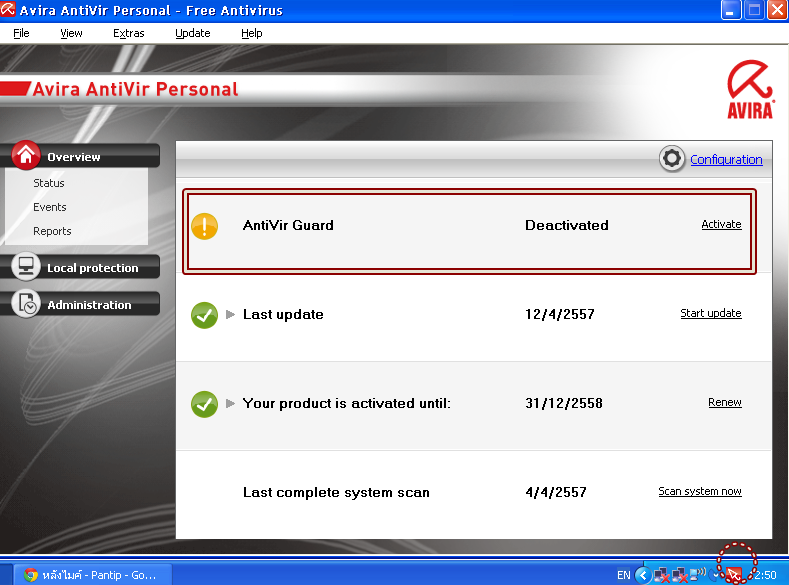Click the EN language indicator
789x585 pixels.
point(623,575)
